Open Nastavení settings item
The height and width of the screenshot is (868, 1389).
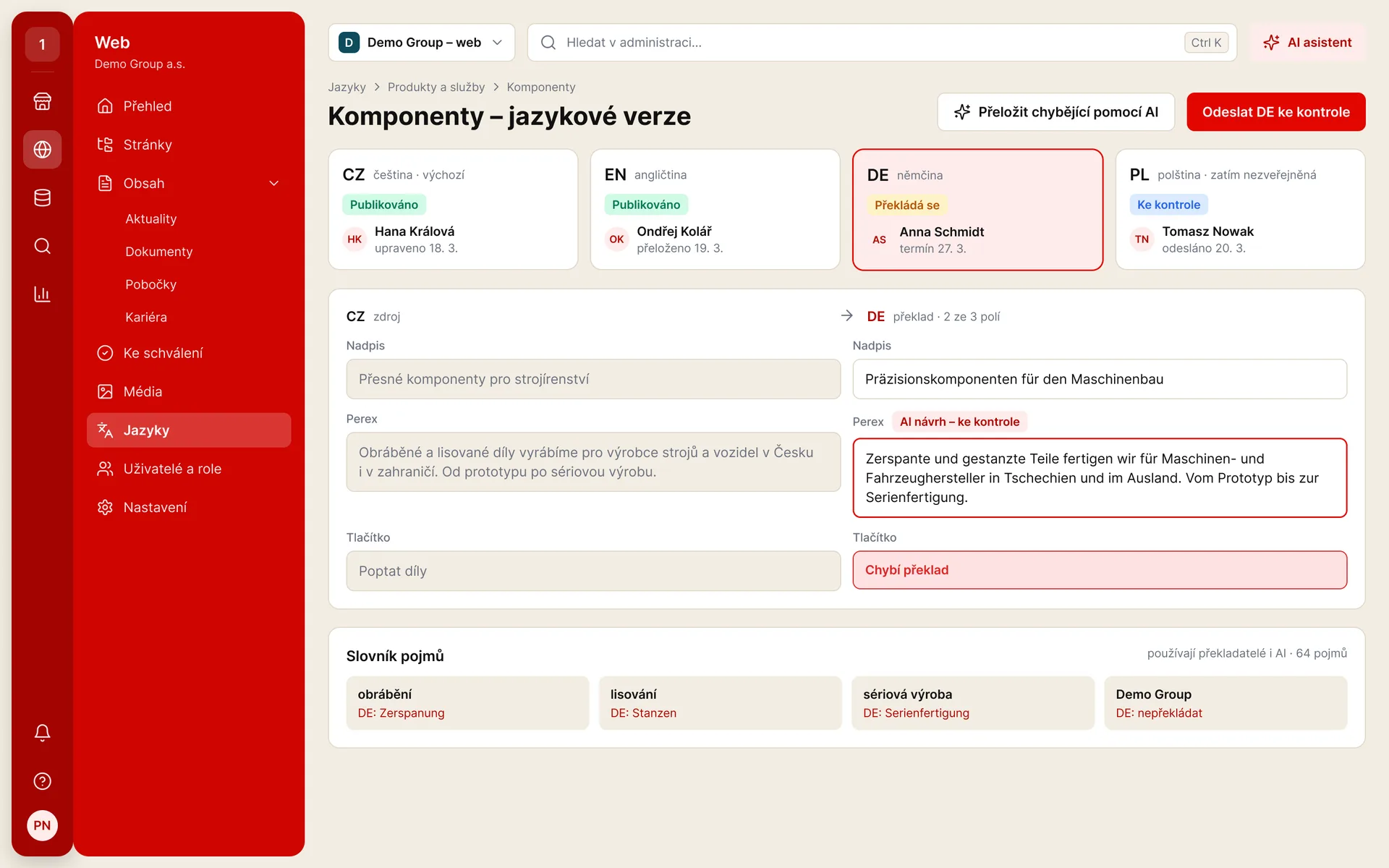pos(189,507)
